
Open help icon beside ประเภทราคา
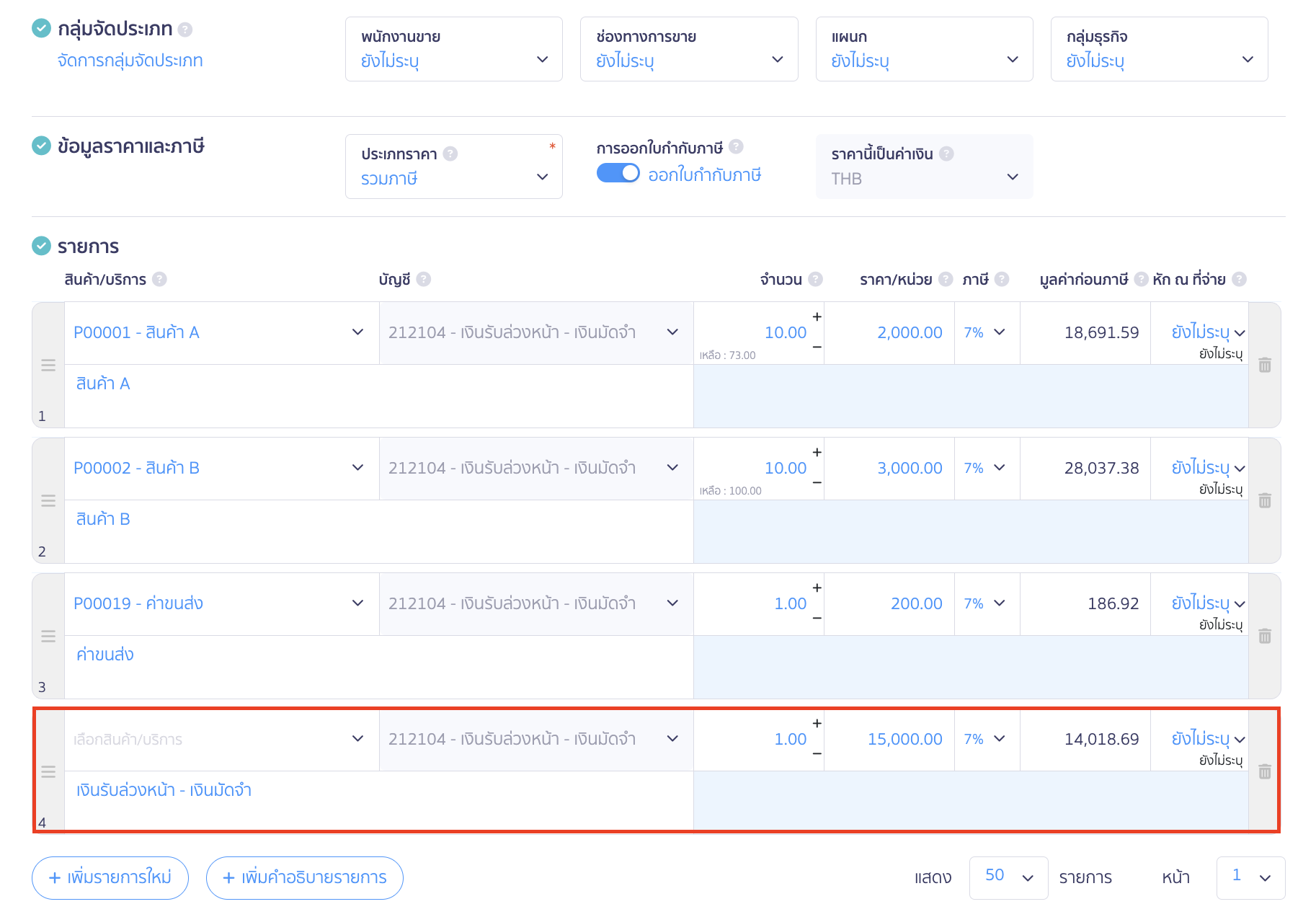(450, 154)
